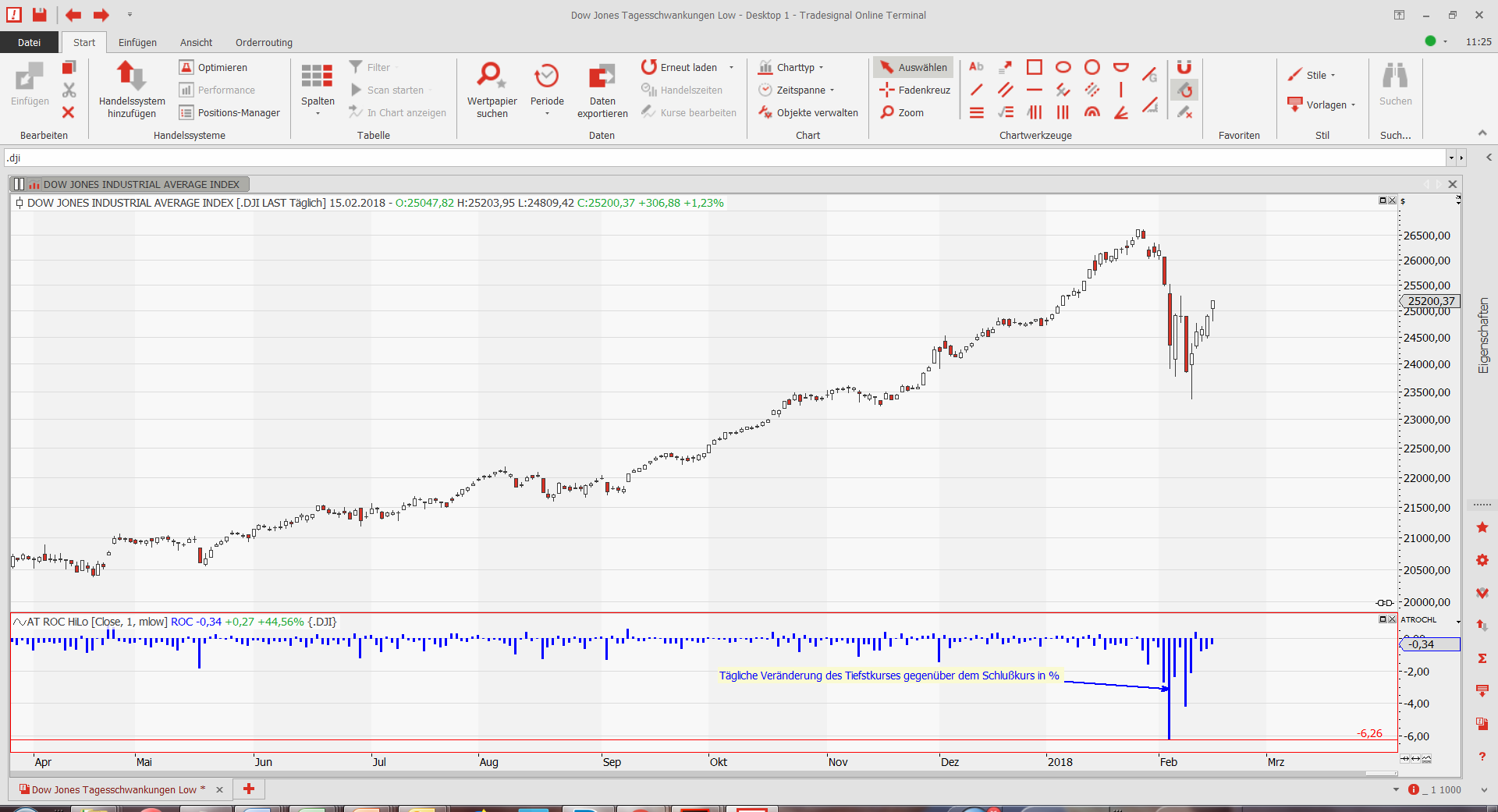This screenshot has height=812, width=1498.
Task: Click the Sigma icon in right sidebar
Action: 1482,658
